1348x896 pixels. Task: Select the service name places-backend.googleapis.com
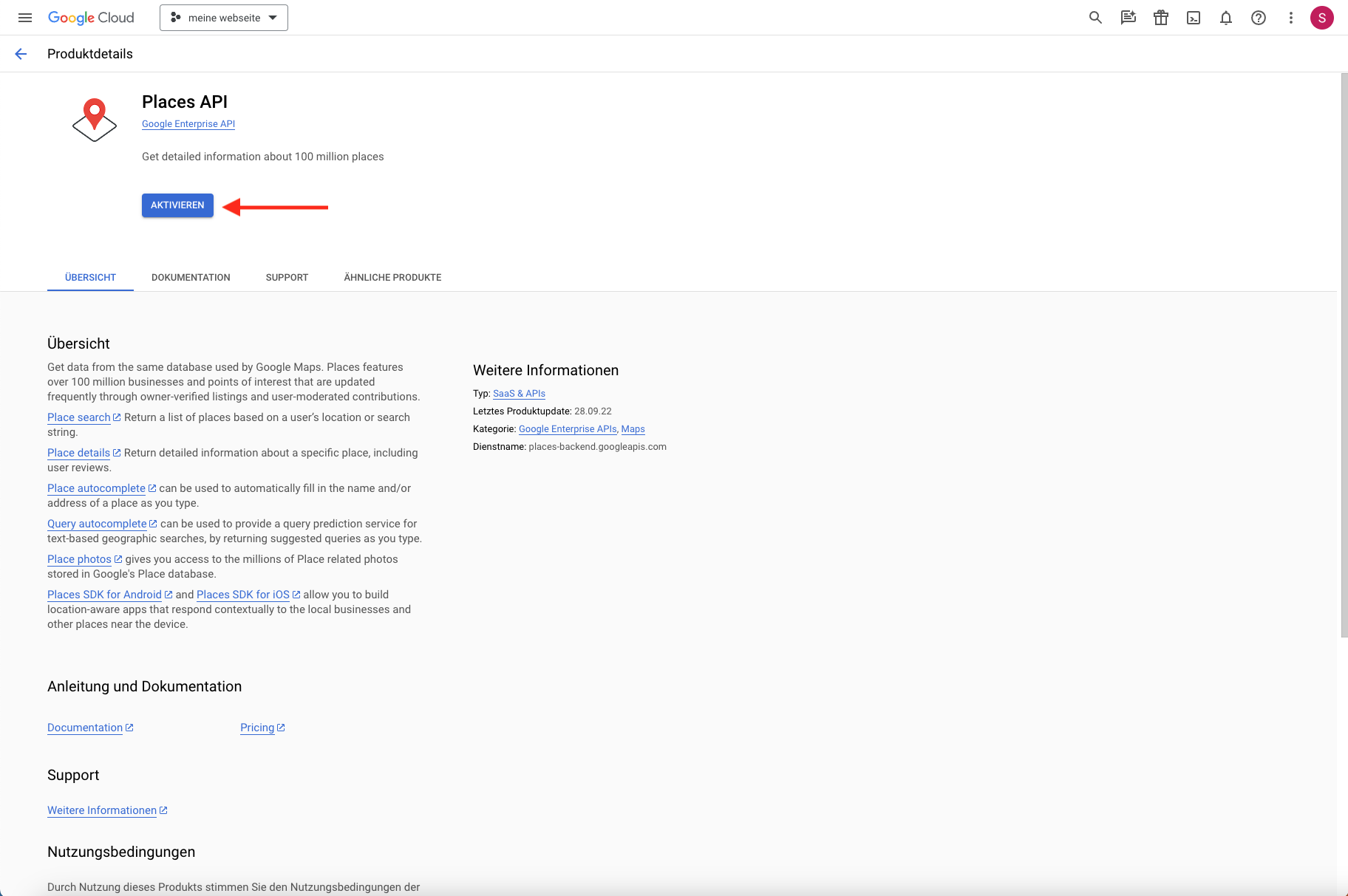[x=598, y=447]
